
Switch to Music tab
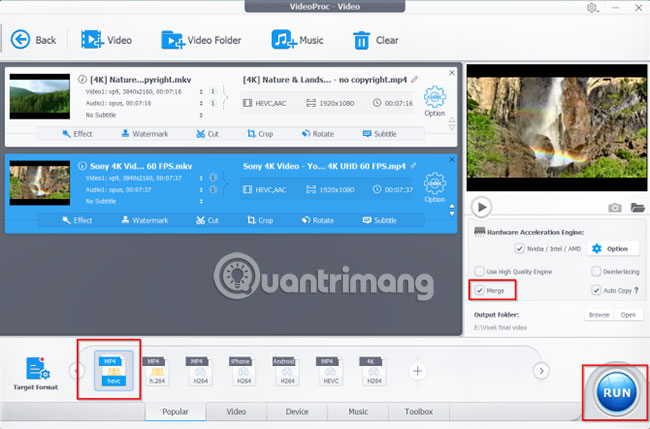coord(358,411)
